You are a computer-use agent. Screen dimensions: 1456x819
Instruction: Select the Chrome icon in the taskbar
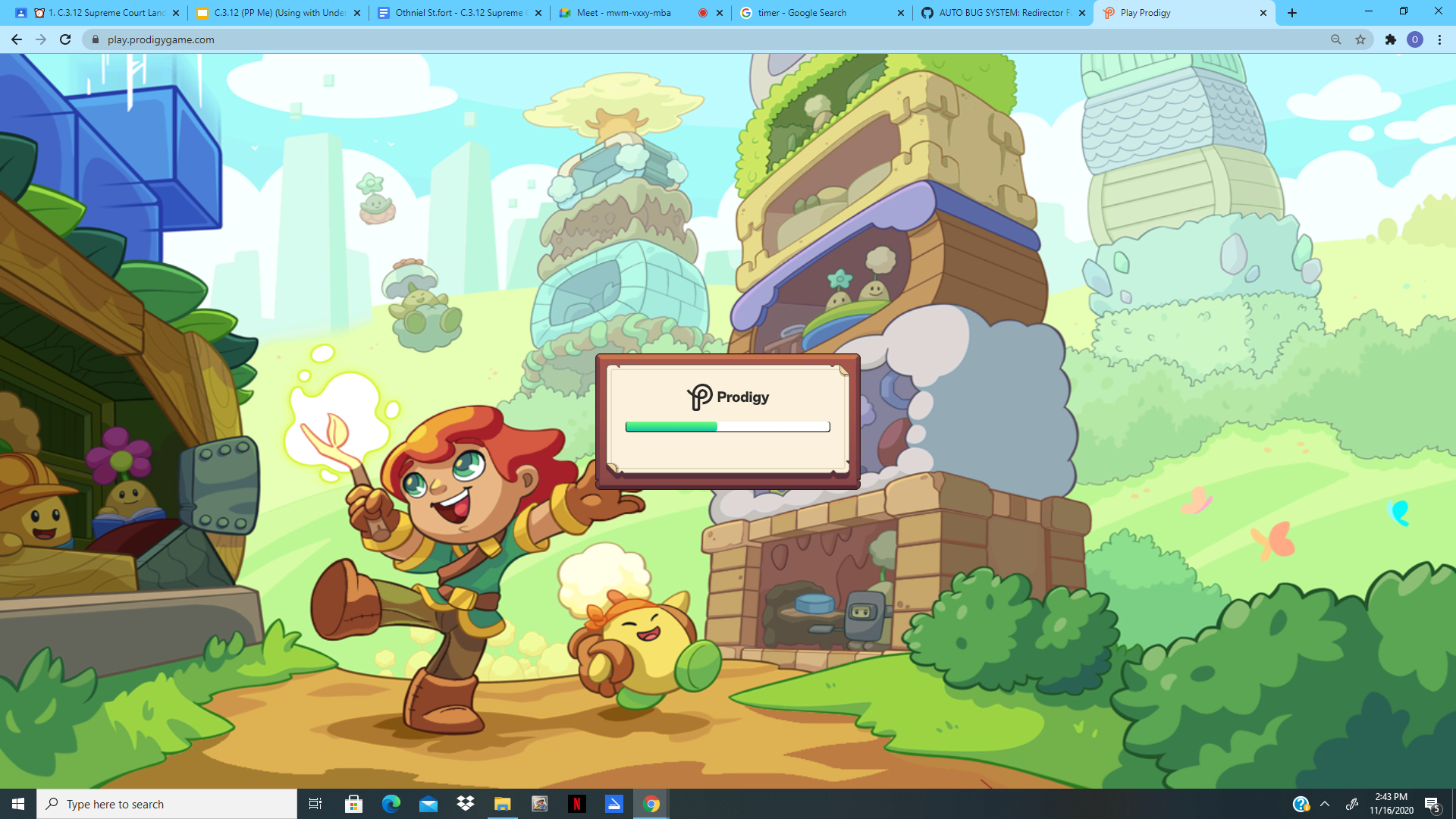[651, 804]
